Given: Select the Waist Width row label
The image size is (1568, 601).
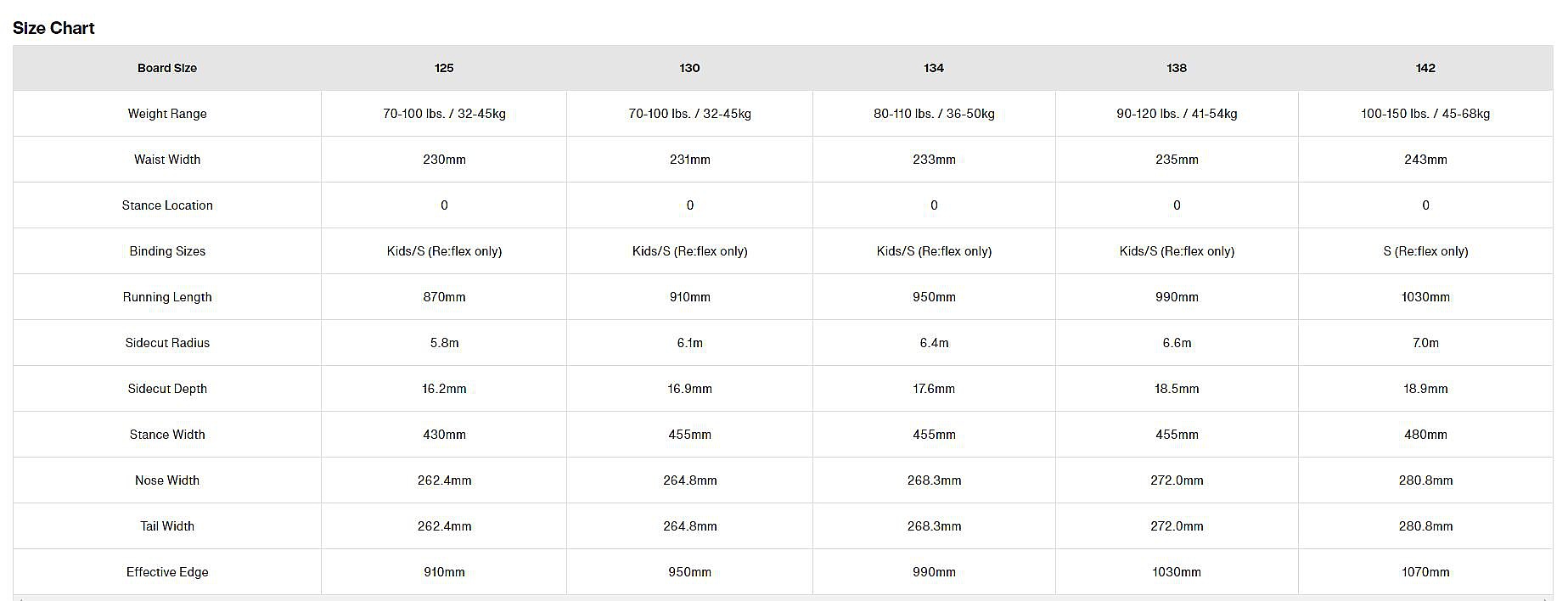Looking at the screenshot, I should (x=167, y=160).
